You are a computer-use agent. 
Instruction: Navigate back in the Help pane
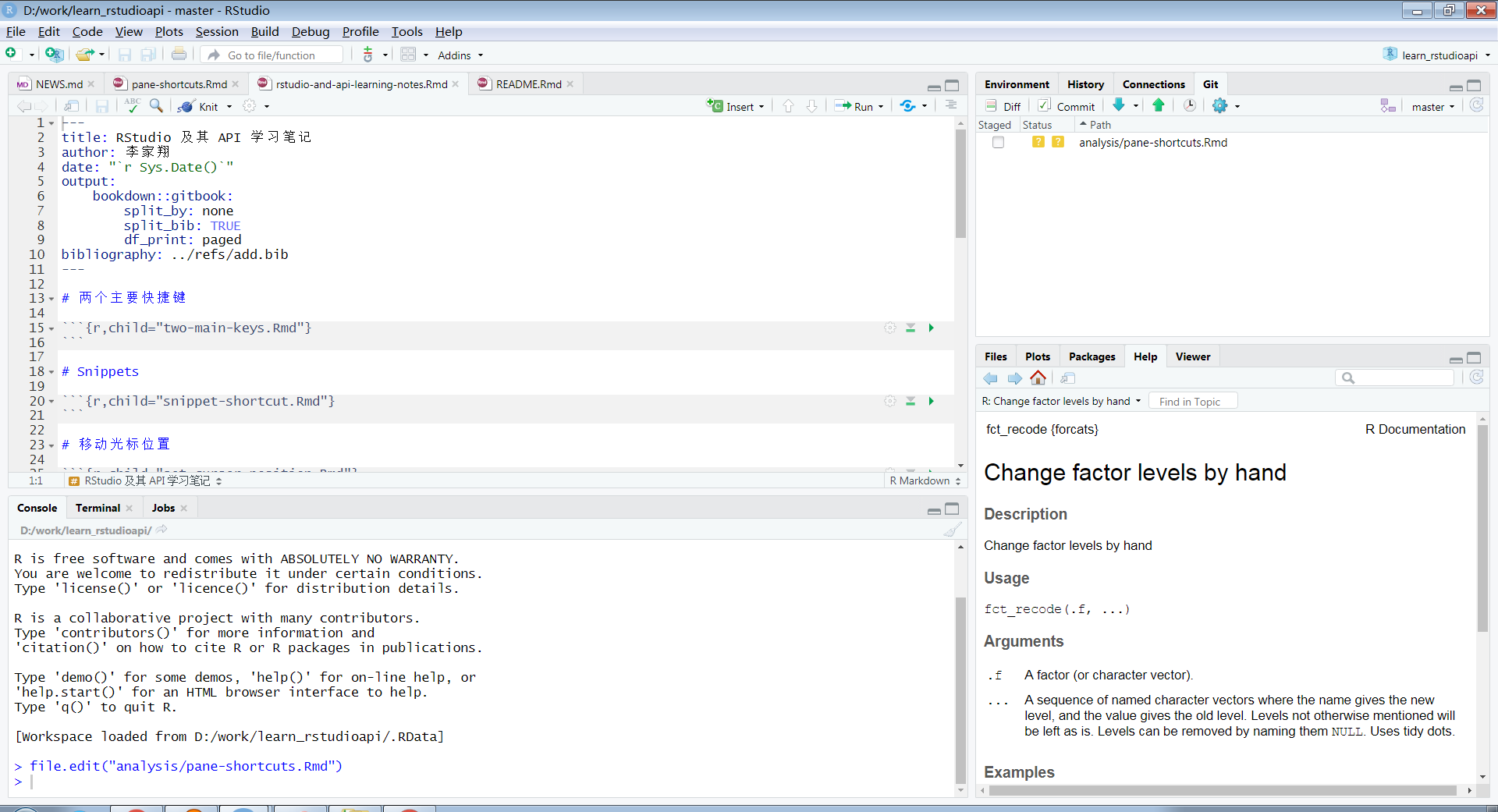click(991, 378)
